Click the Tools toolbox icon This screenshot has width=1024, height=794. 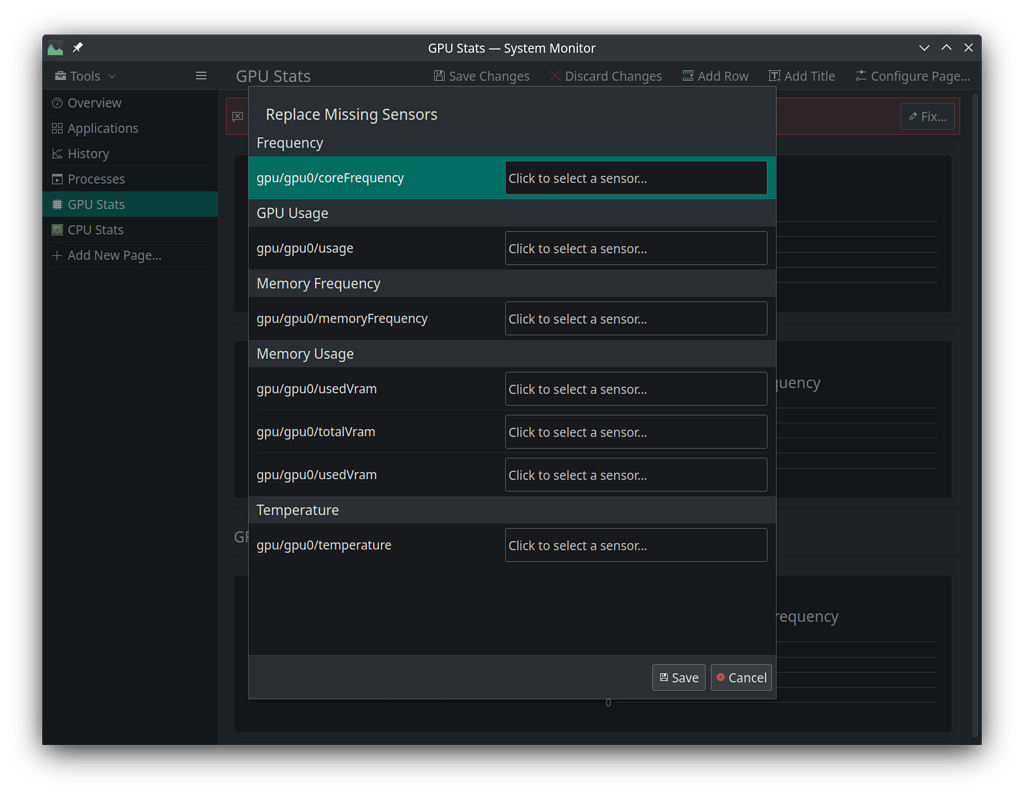(61, 75)
